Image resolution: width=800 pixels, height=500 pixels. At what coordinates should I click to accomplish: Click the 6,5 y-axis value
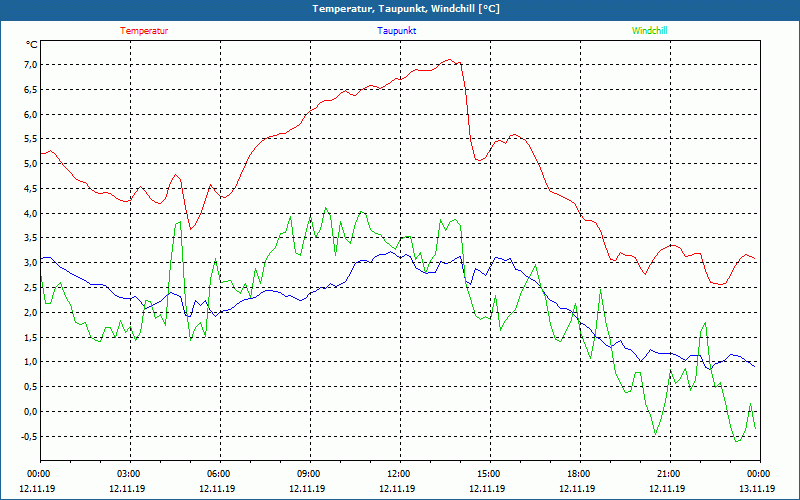[30, 90]
